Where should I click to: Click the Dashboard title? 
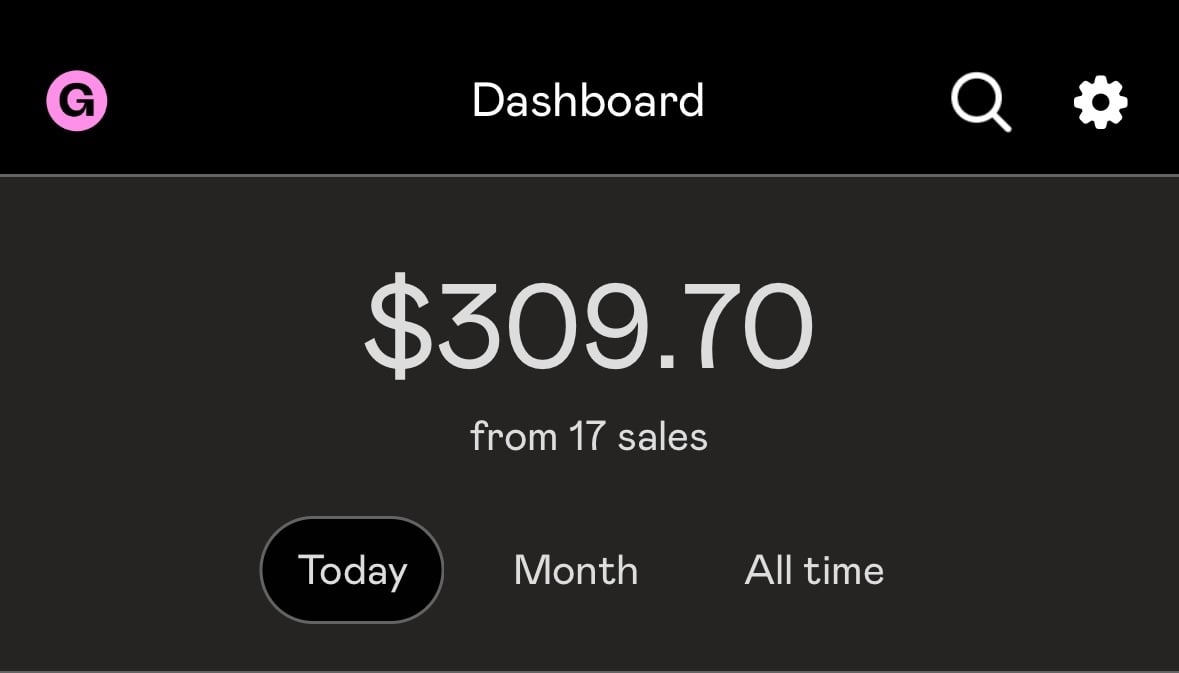coord(588,101)
